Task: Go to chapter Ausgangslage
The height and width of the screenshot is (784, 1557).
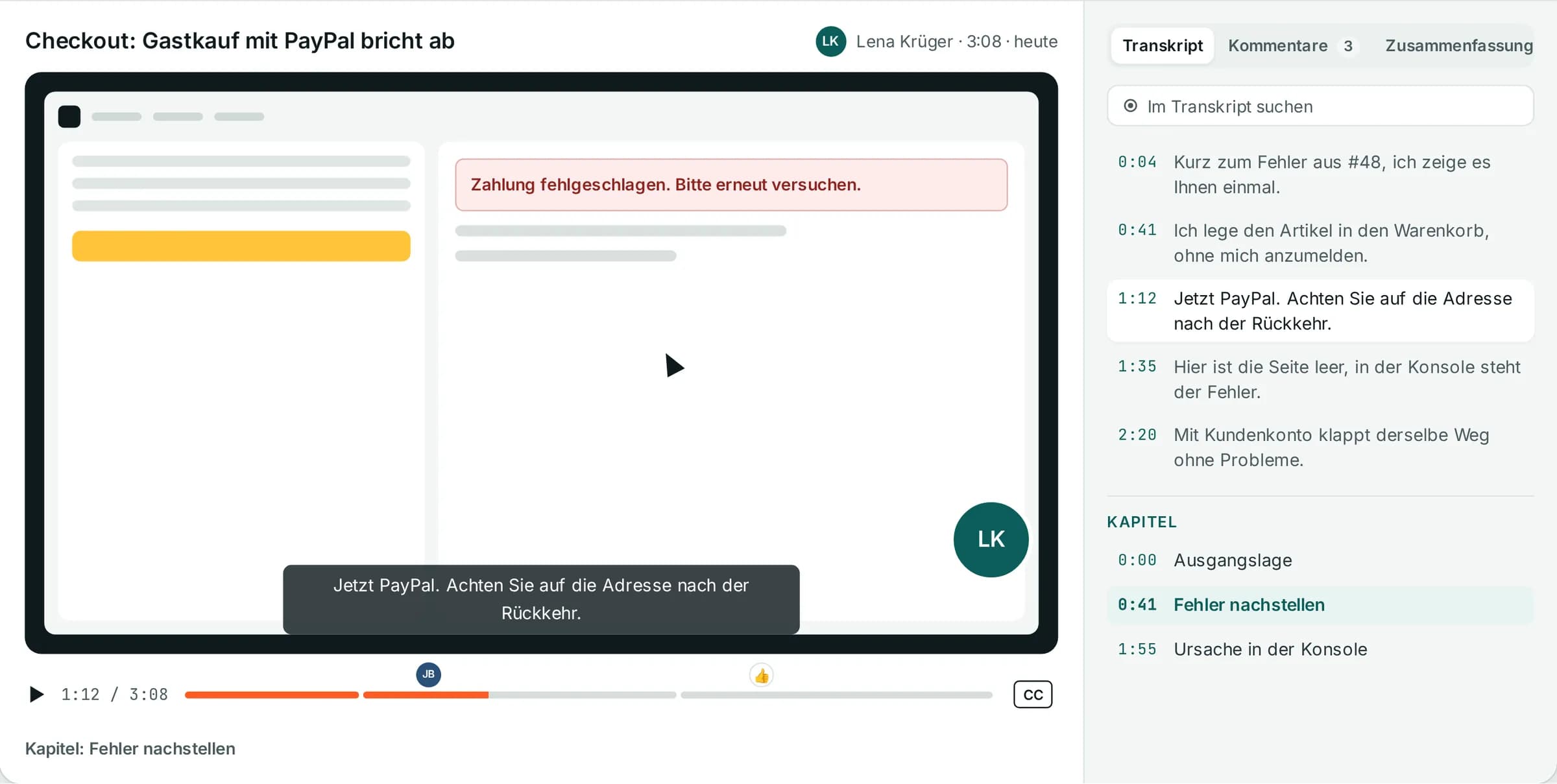Action: (x=1320, y=560)
